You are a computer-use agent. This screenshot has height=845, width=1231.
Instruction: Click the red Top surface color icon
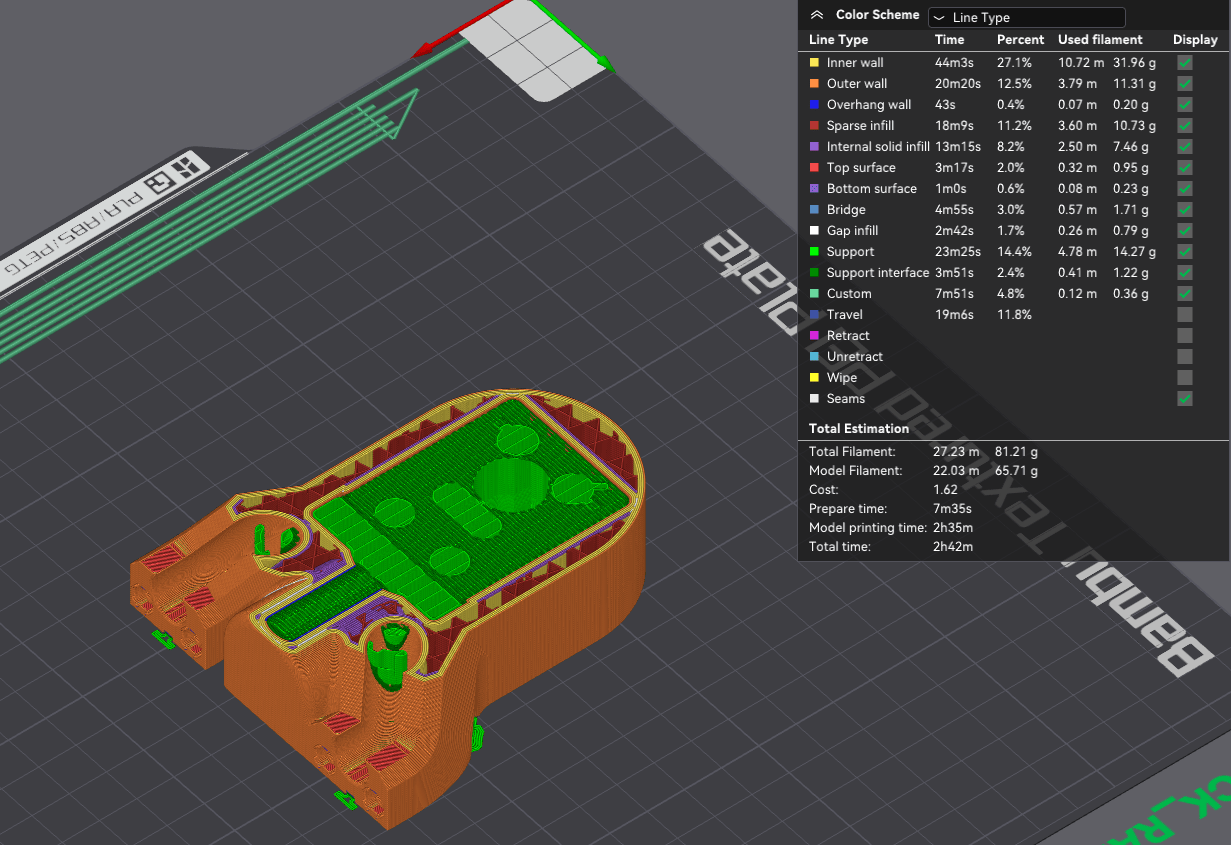[x=814, y=168]
